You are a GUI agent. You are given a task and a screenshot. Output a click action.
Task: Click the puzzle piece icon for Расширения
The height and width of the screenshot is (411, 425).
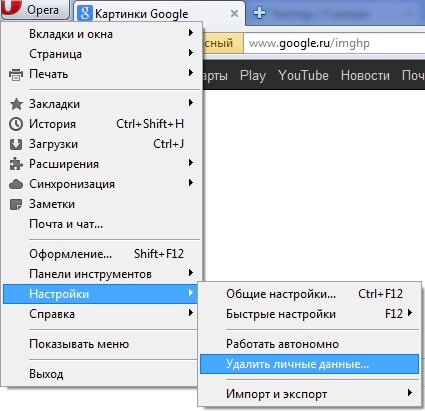click(16, 164)
